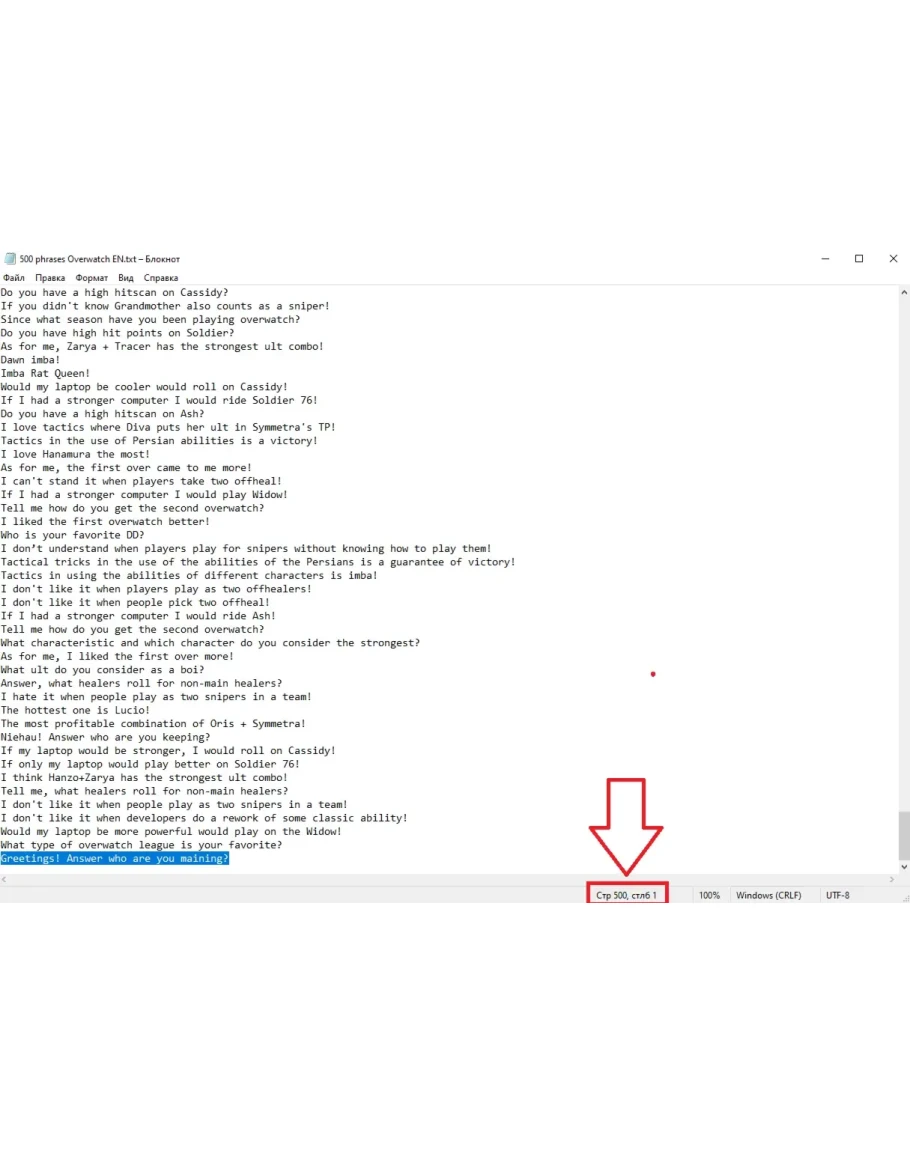Open the Справка menu
Screen dimensions: 910x1155
click(161, 278)
